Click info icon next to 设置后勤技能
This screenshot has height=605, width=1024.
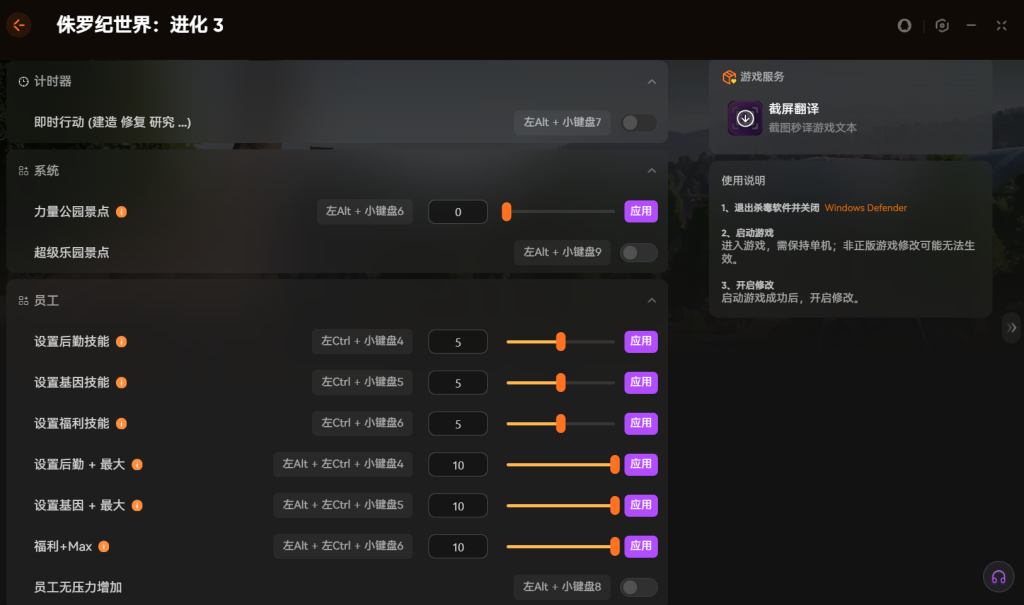click(x=122, y=342)
